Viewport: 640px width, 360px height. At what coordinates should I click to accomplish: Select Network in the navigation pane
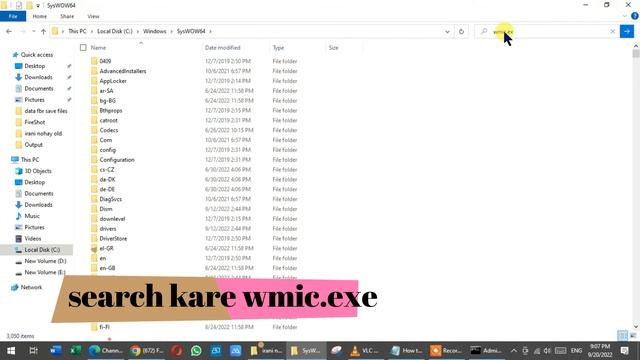(x=31, y=287)
